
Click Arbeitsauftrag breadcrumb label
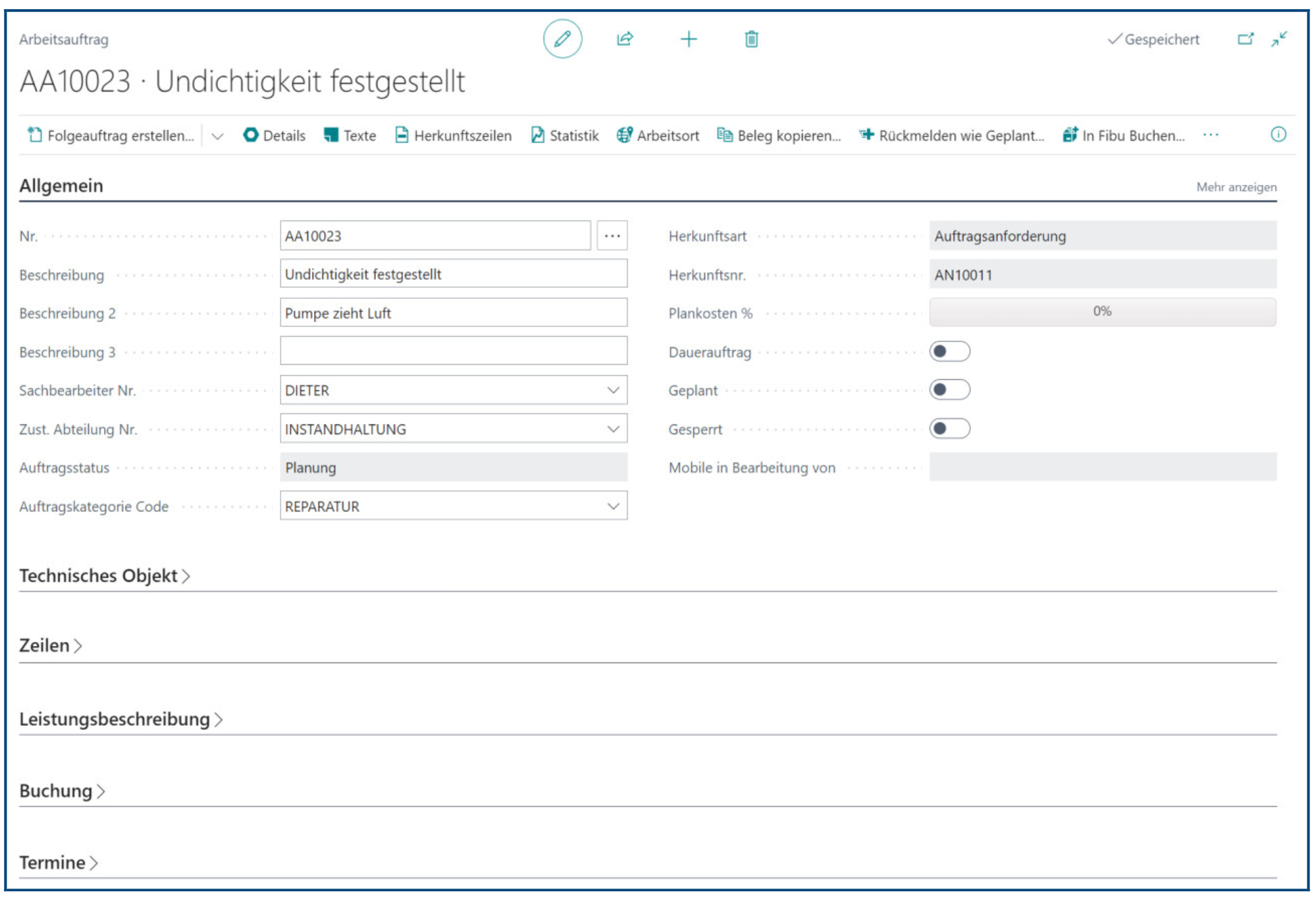[63, 39]
